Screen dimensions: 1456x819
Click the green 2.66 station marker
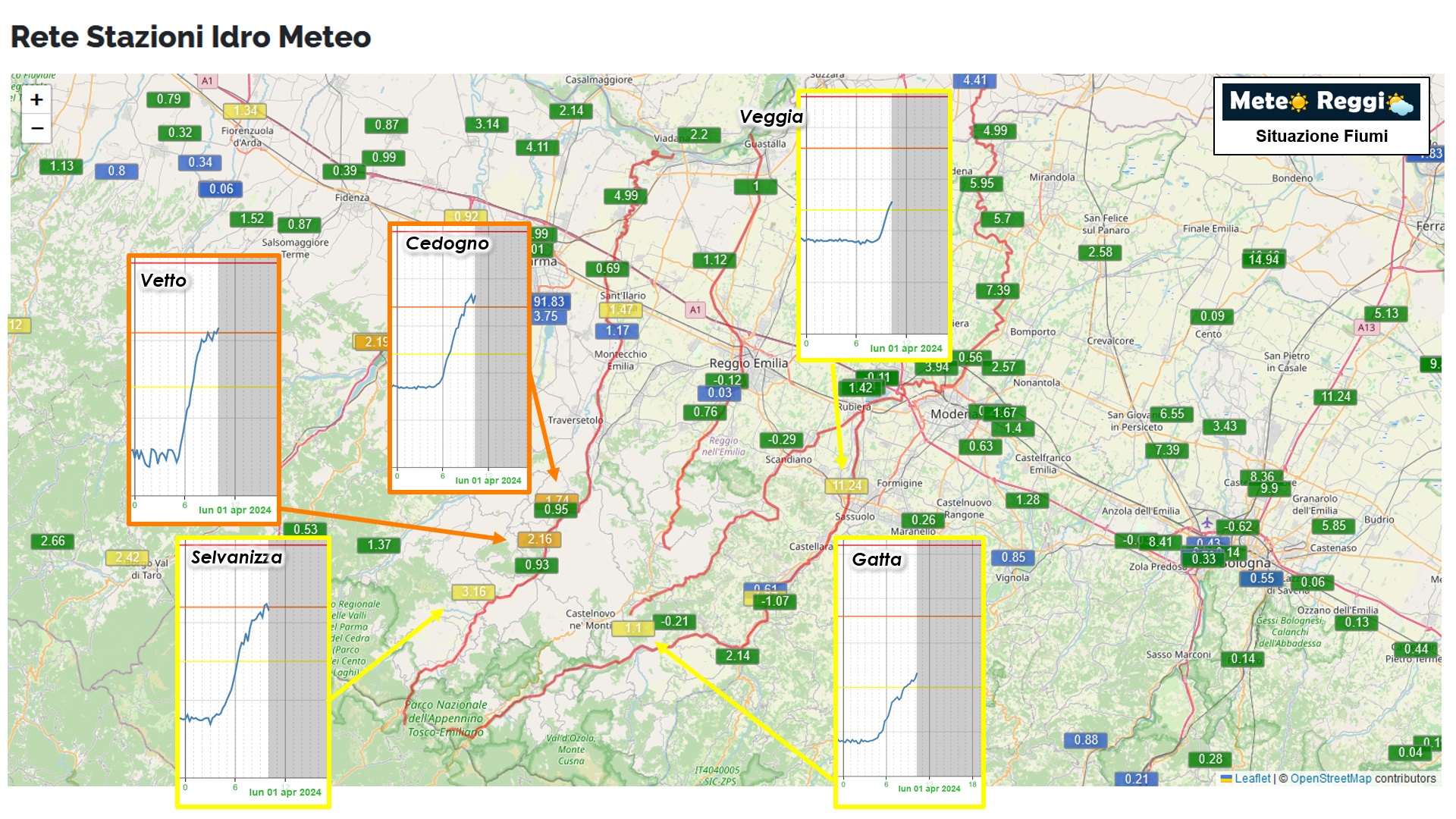point(52,541)
